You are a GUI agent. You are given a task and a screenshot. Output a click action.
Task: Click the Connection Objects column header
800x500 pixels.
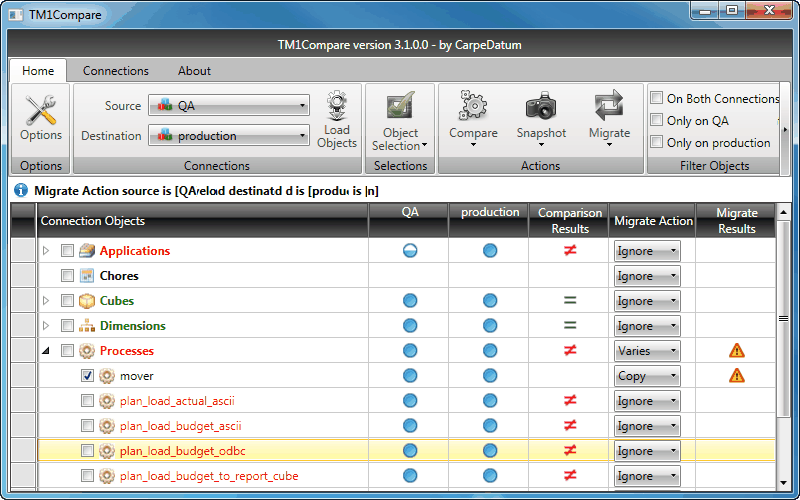203,220
